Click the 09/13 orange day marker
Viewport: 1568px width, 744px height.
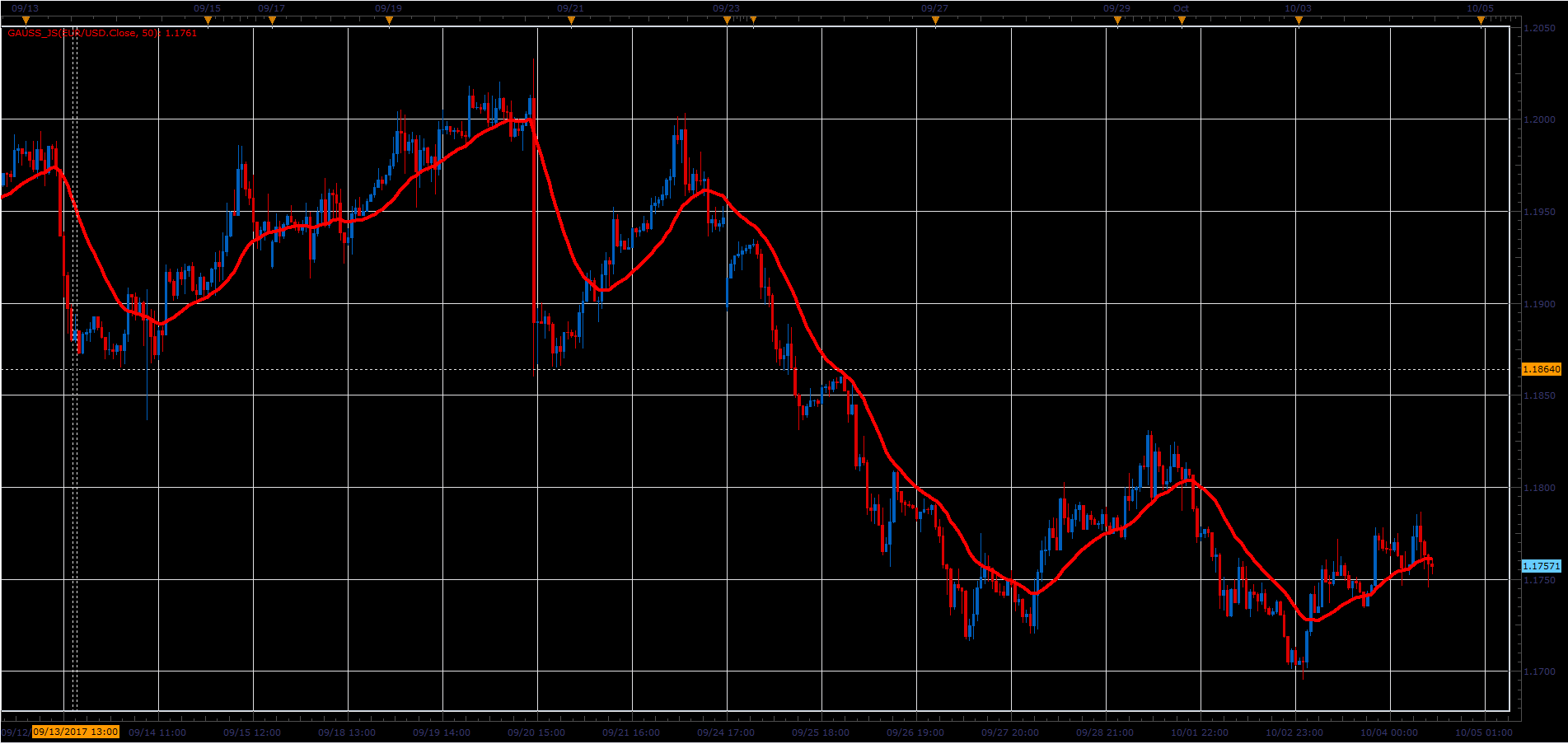(x=26, y=21)
